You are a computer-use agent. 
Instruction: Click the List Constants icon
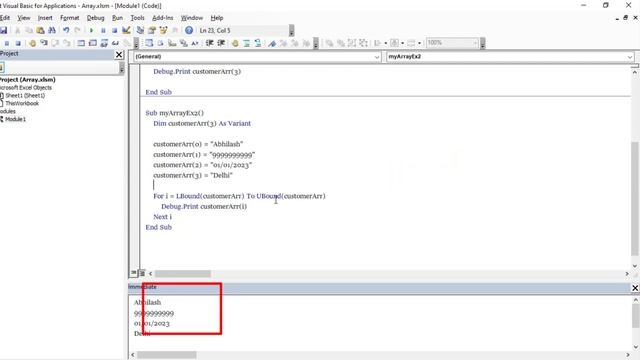[160, 43]
